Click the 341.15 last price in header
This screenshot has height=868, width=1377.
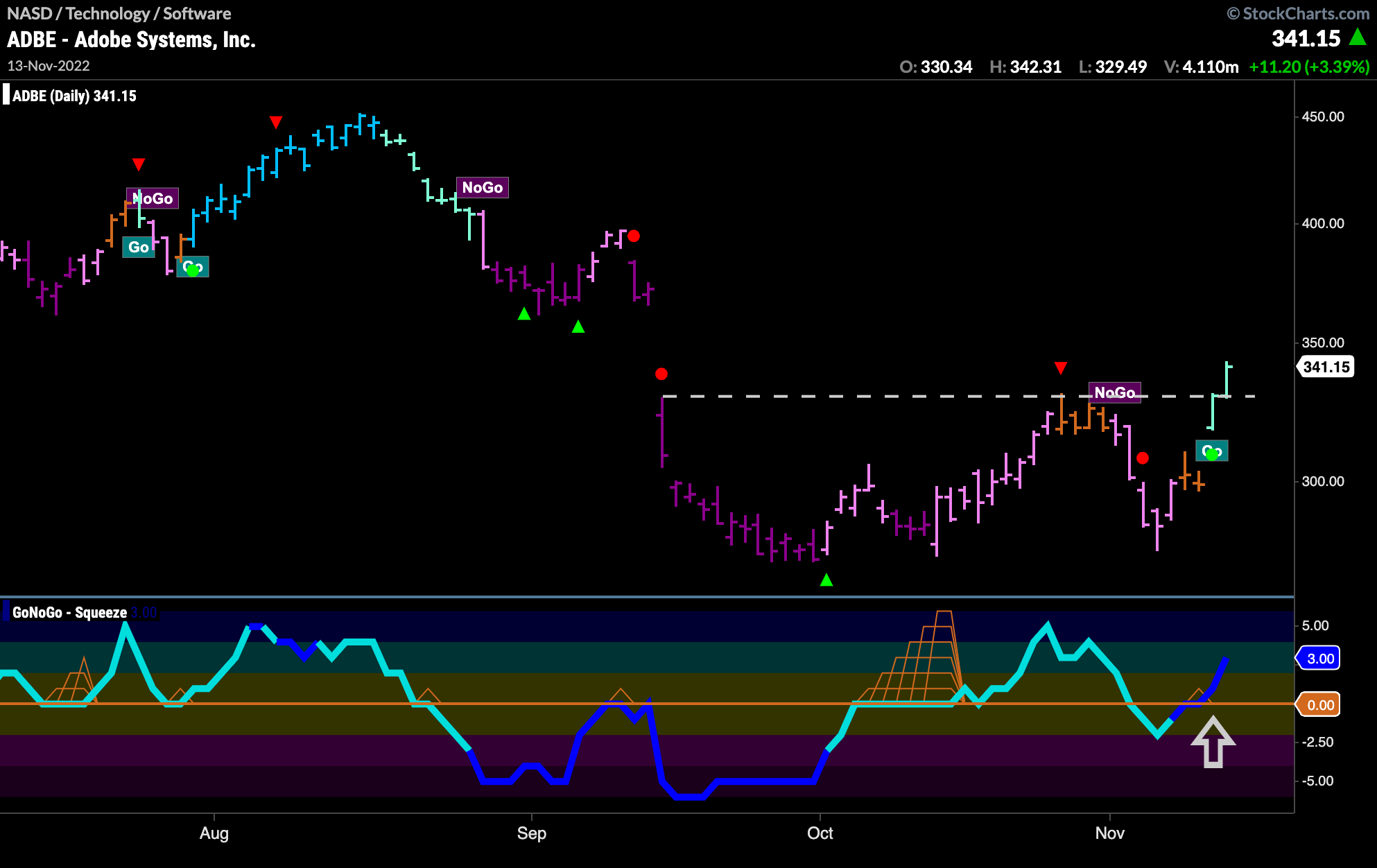(x=1306, y=39)
